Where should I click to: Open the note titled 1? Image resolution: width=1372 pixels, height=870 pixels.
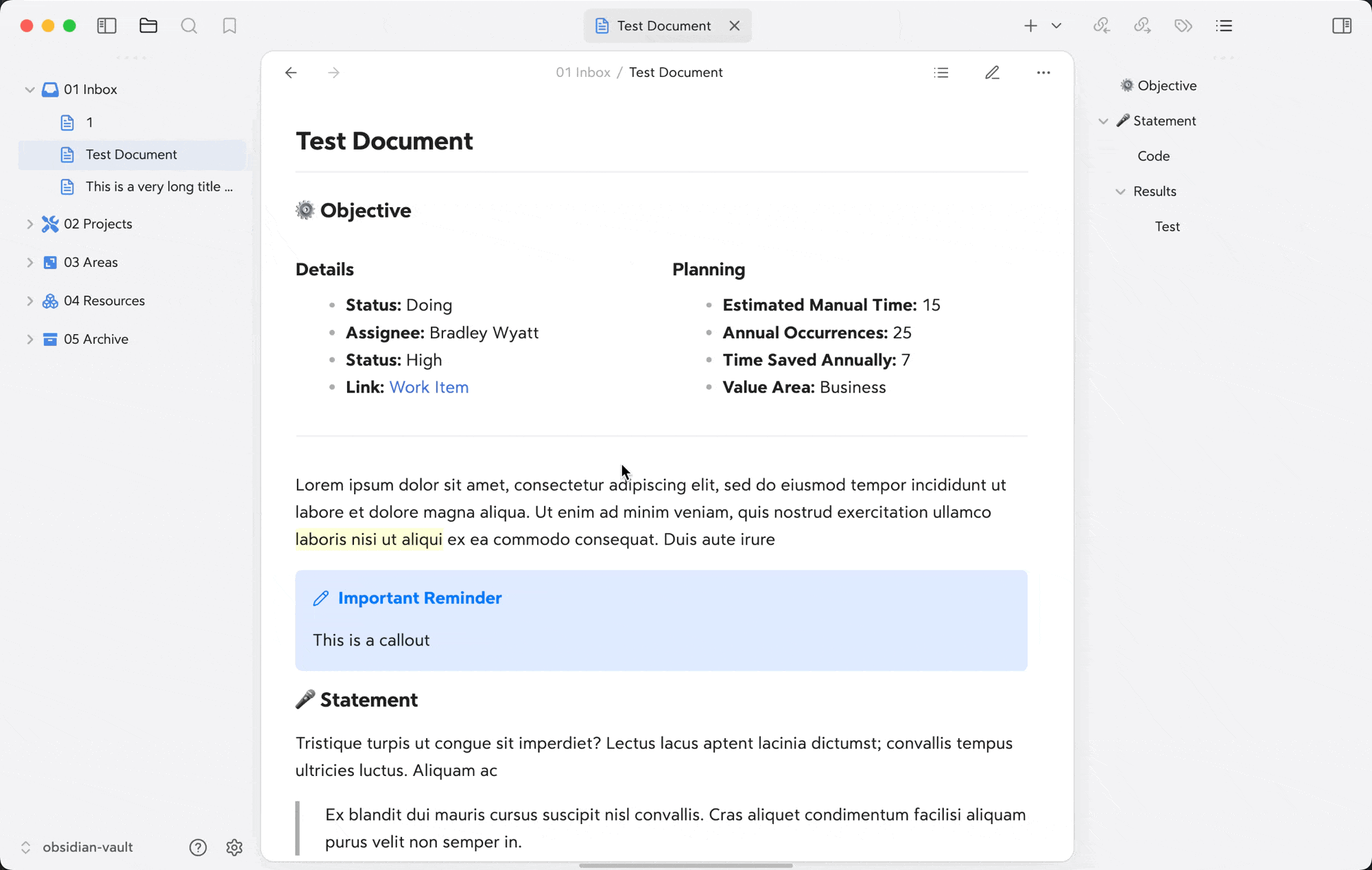coord(89,123)
